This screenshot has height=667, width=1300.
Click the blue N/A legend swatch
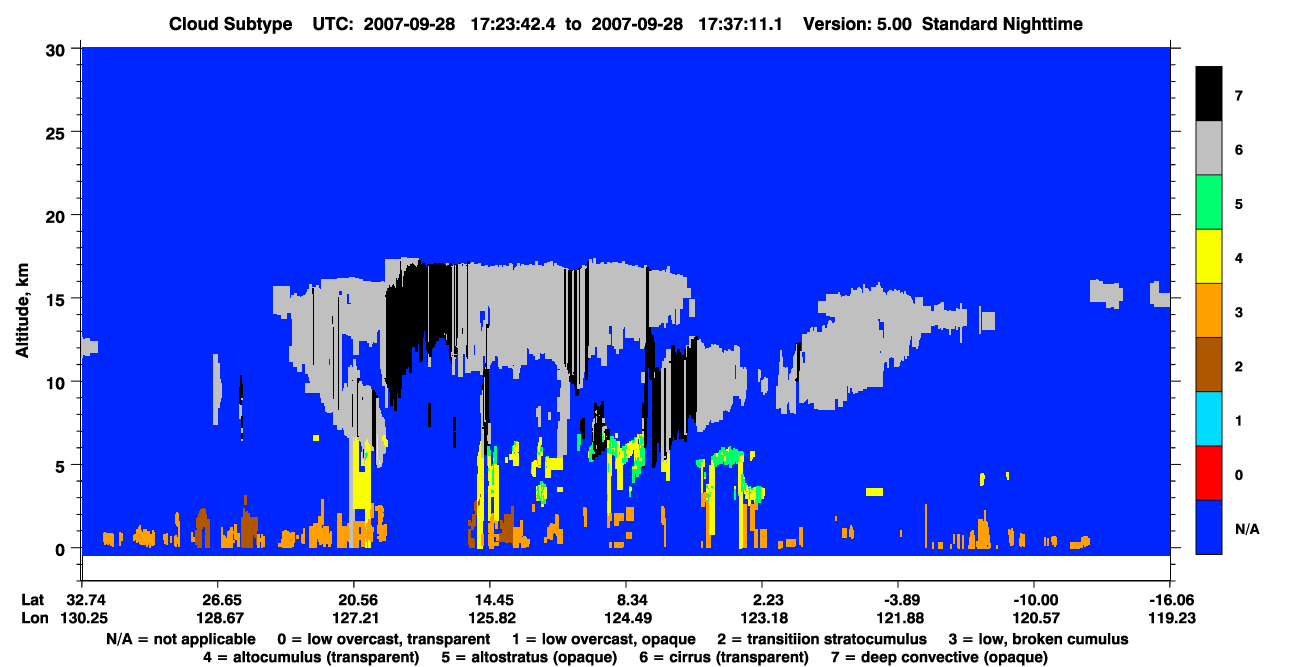1209,527
